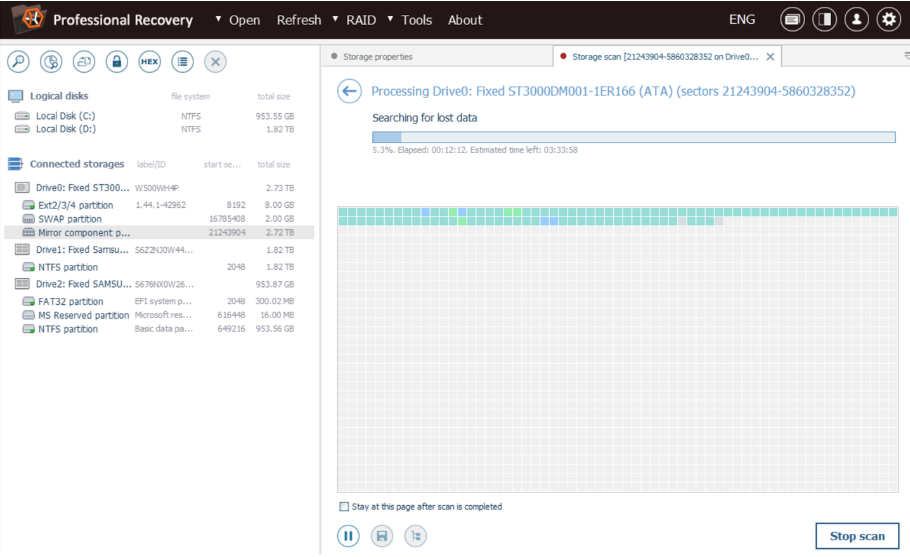Screen dimensions: 910x557
Task: Click the padlock decrypt storage icon
Action: (117, 62)
